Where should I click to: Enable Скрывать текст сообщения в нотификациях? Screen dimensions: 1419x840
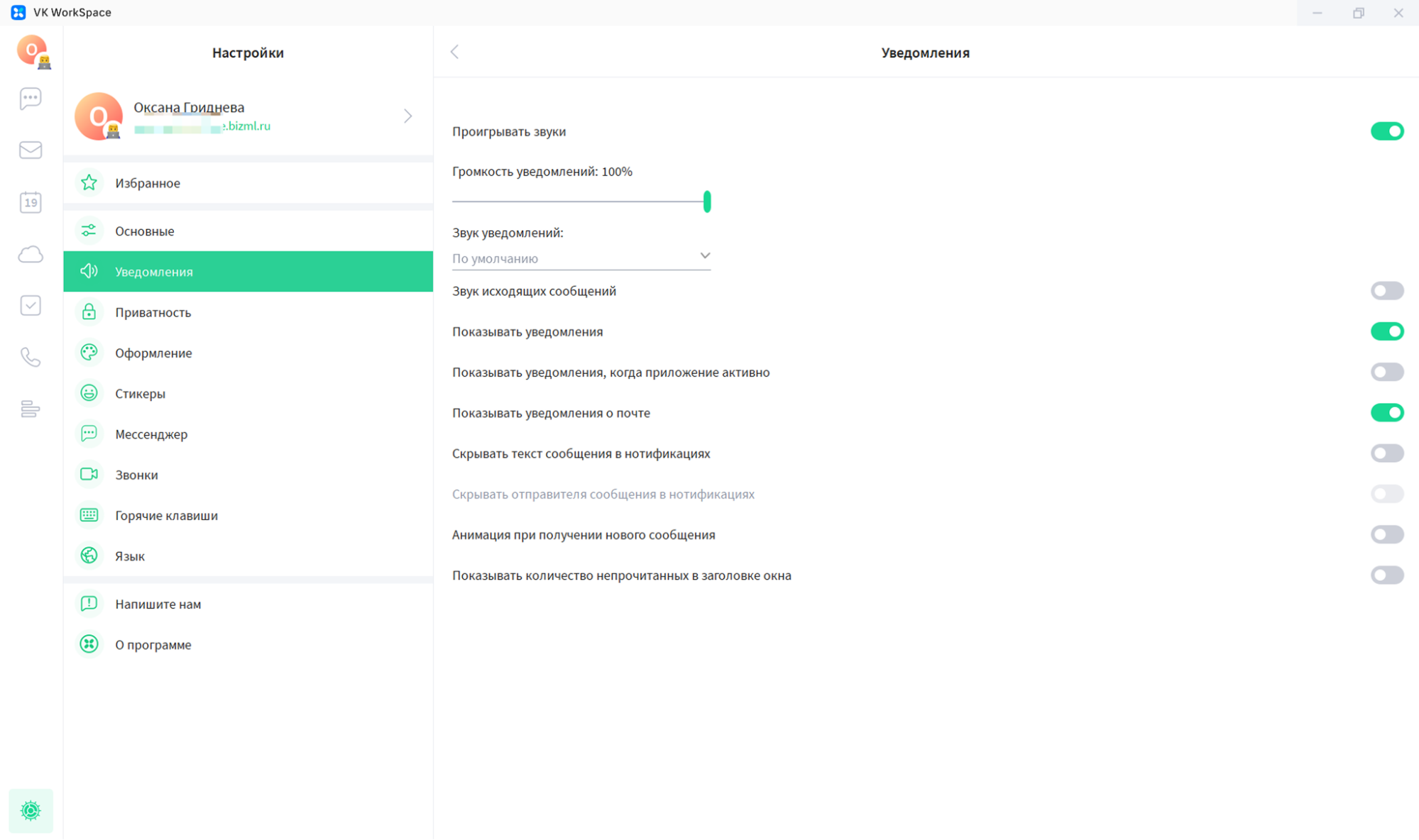[x=1386, y=453]
